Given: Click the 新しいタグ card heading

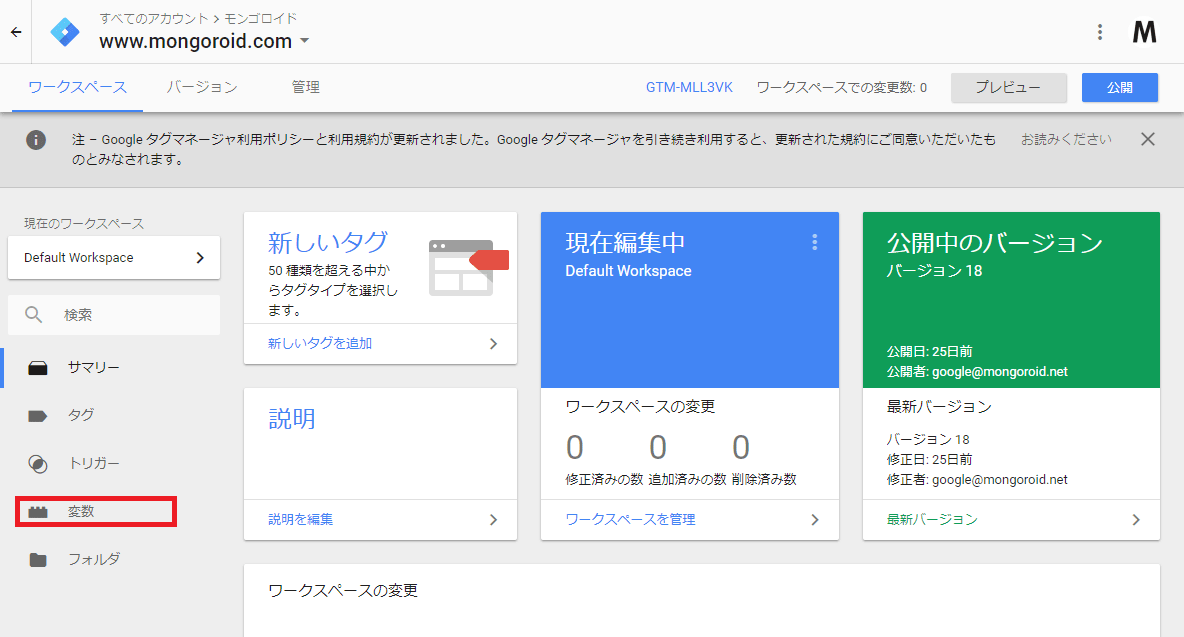Looking at the screenshot, I should pos(328,242).
